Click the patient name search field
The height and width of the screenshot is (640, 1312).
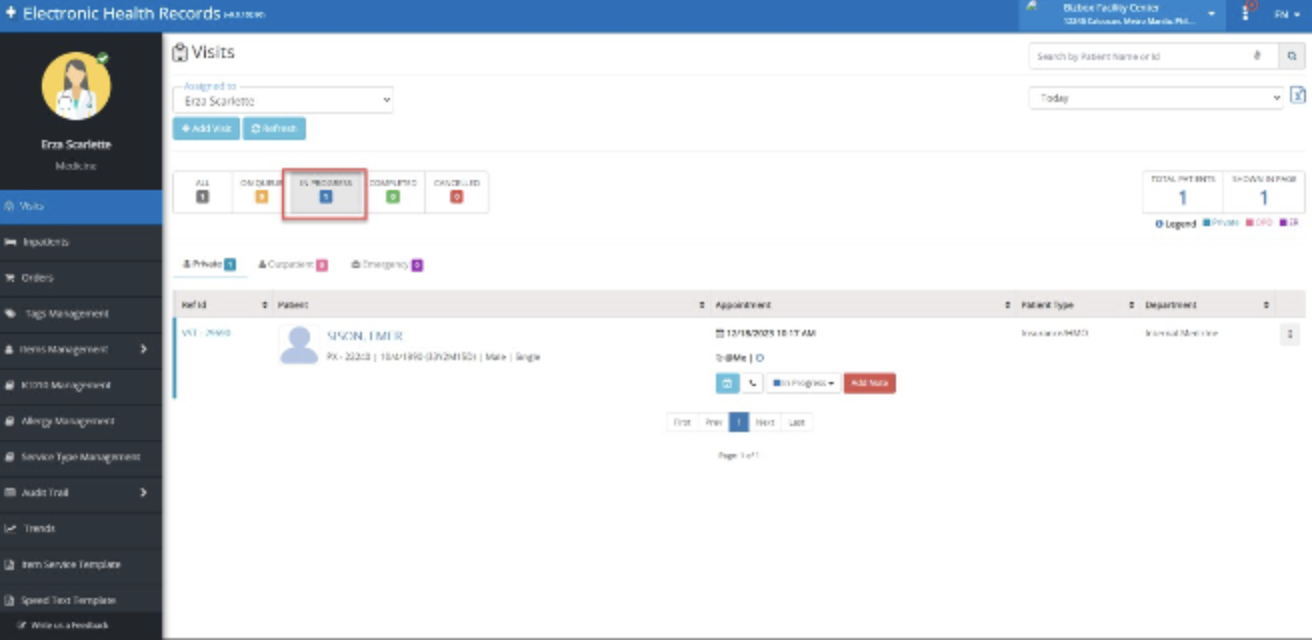tap(1140, 57)
